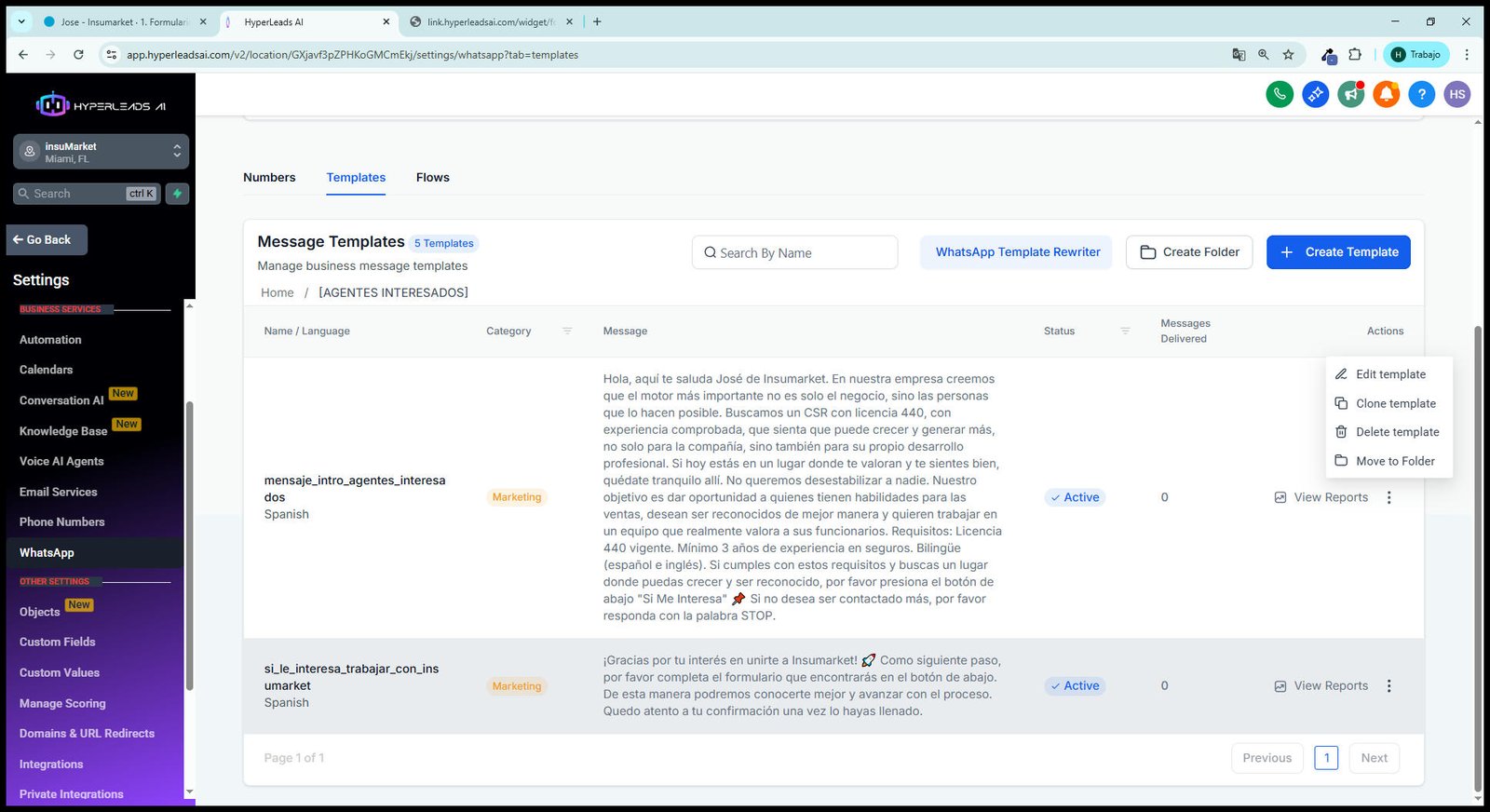
Task: Click the Category column filter icon
Action: [x=567, y=332]
